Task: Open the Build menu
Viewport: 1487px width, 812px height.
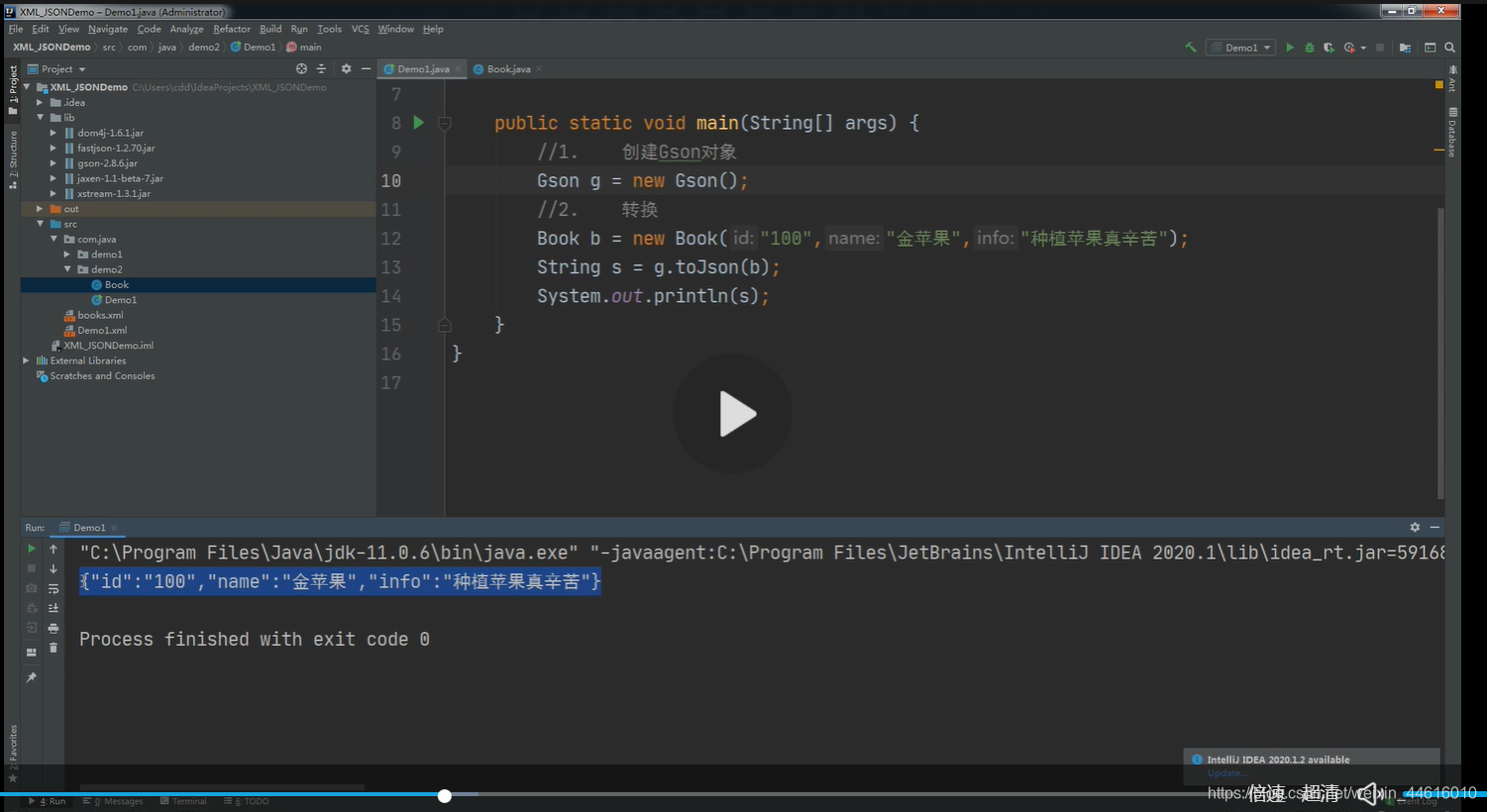Action: (x=270, y=29)
